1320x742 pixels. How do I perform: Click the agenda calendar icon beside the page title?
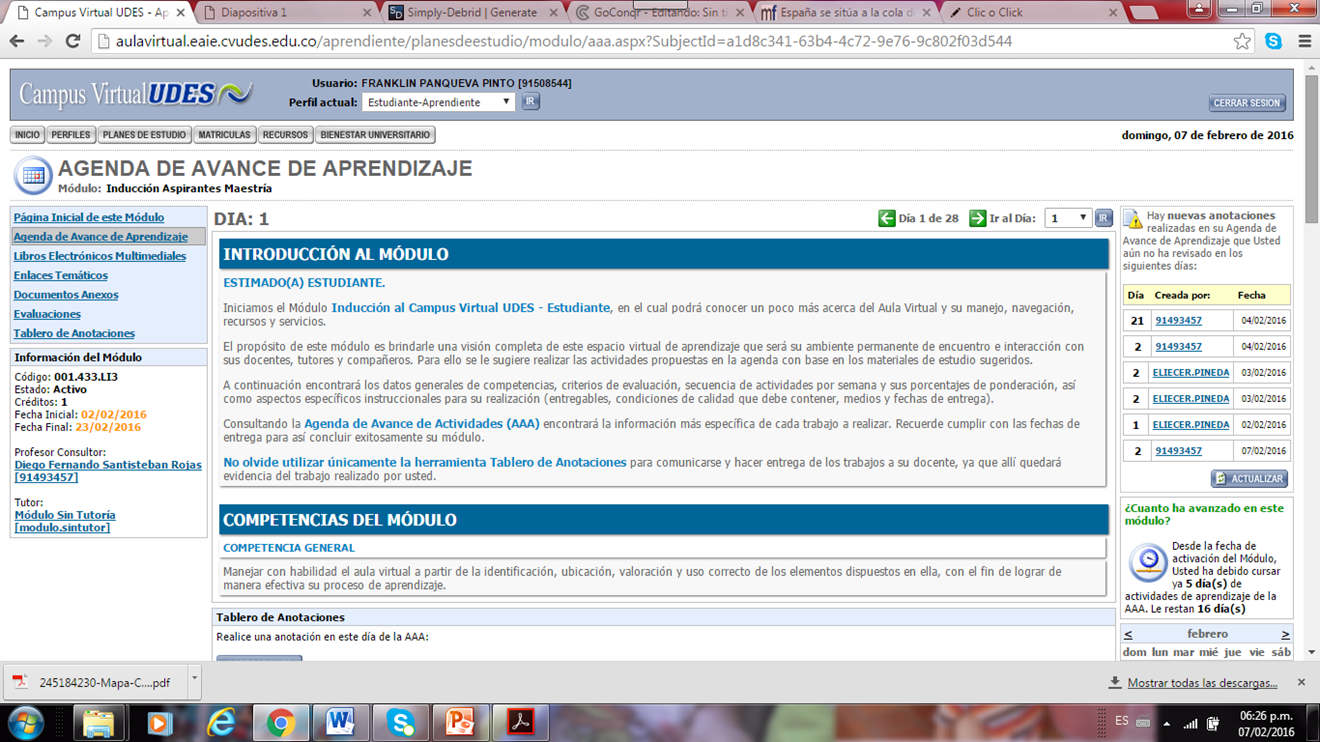(33, 176)
